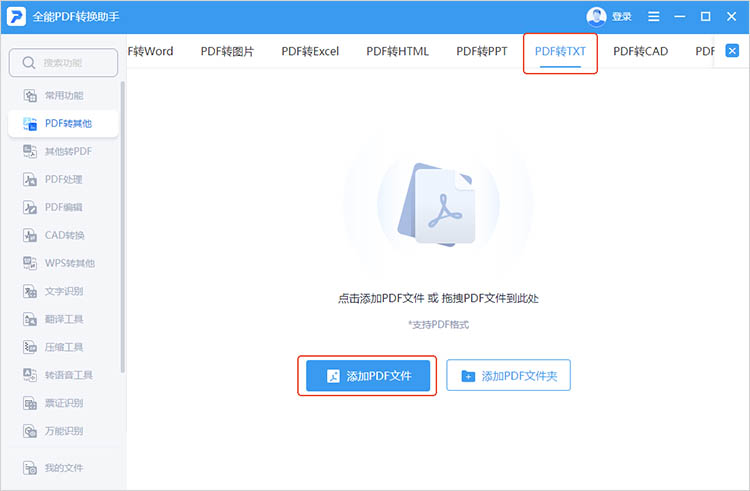This screenshot has height=491, width=750.
Task: Click the search magnifier icon
Action: coord(29,63)
